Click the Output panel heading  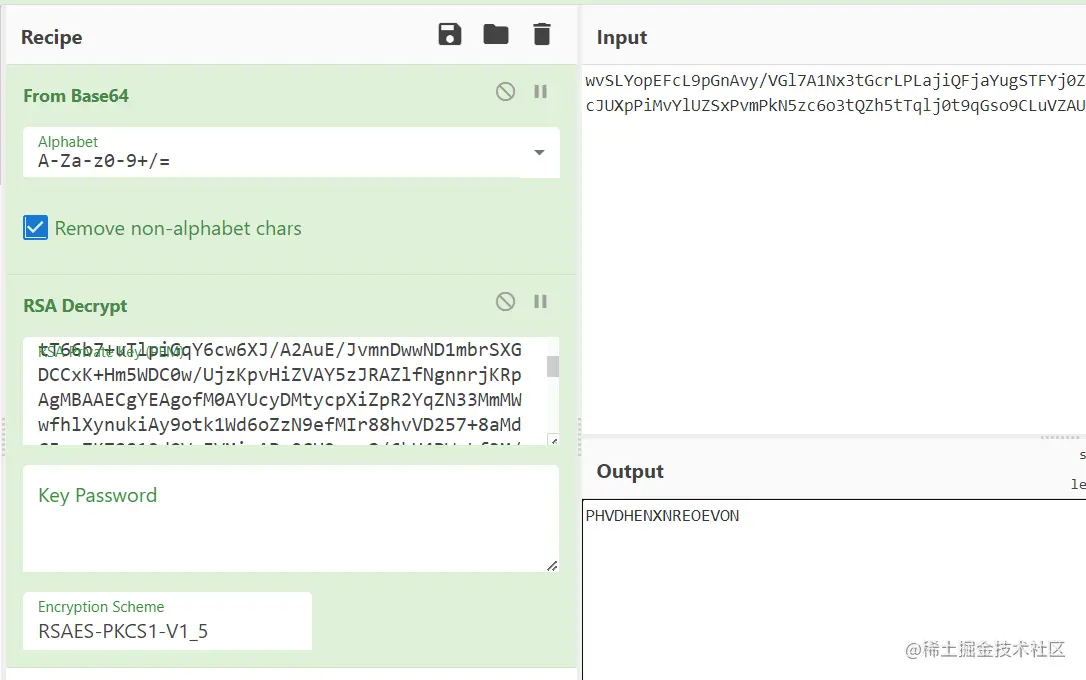[630, 471]
